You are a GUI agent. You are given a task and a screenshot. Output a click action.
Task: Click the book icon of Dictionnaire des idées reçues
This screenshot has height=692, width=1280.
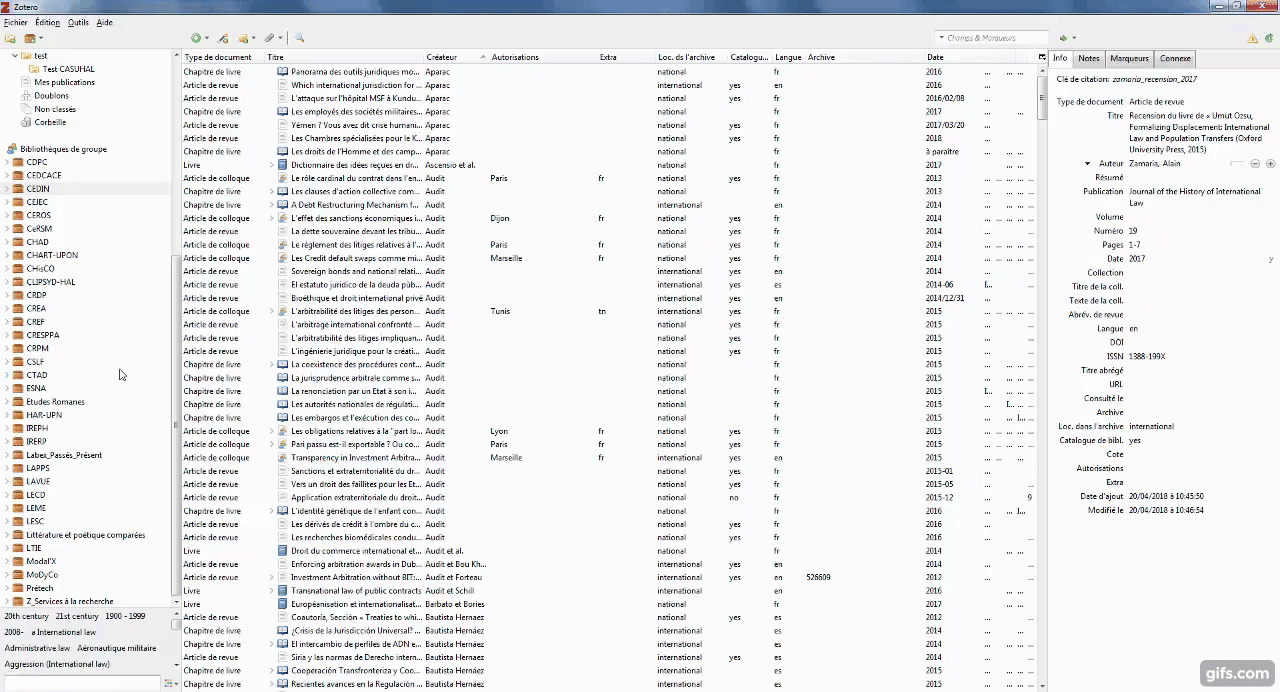(283, 165)
